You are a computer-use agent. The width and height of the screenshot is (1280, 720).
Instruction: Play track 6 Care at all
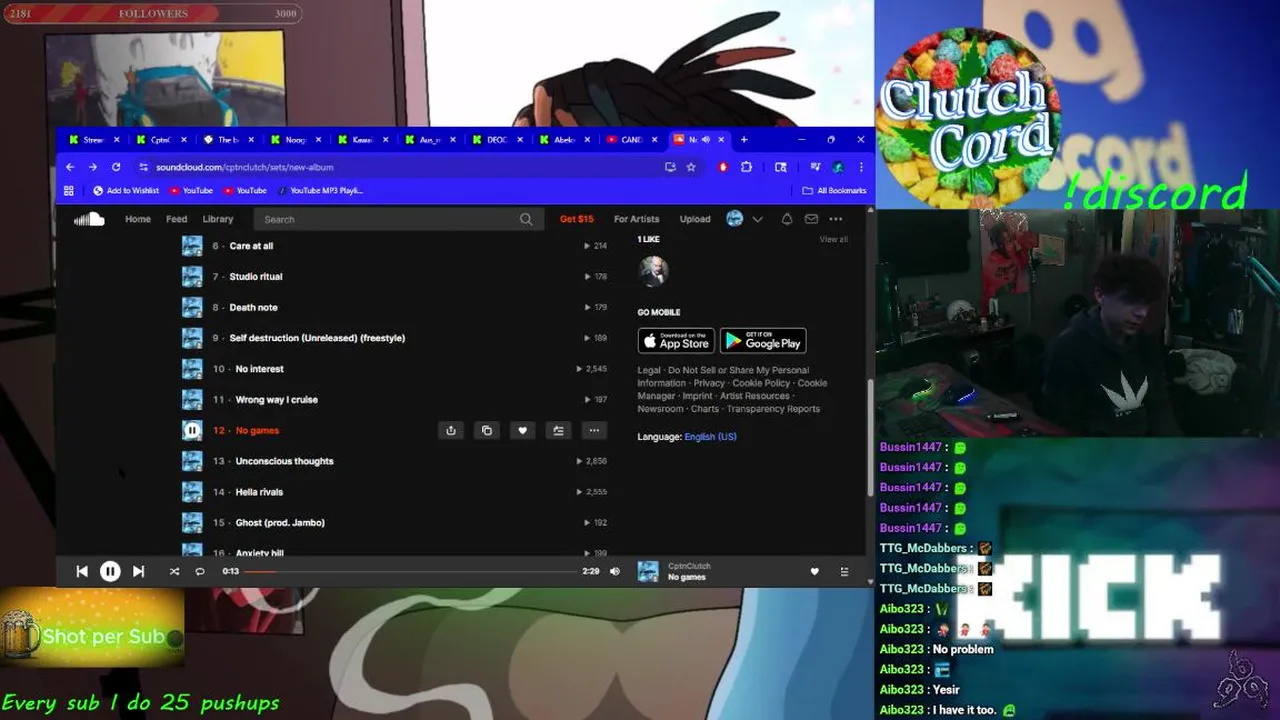(x=251, y=246)
